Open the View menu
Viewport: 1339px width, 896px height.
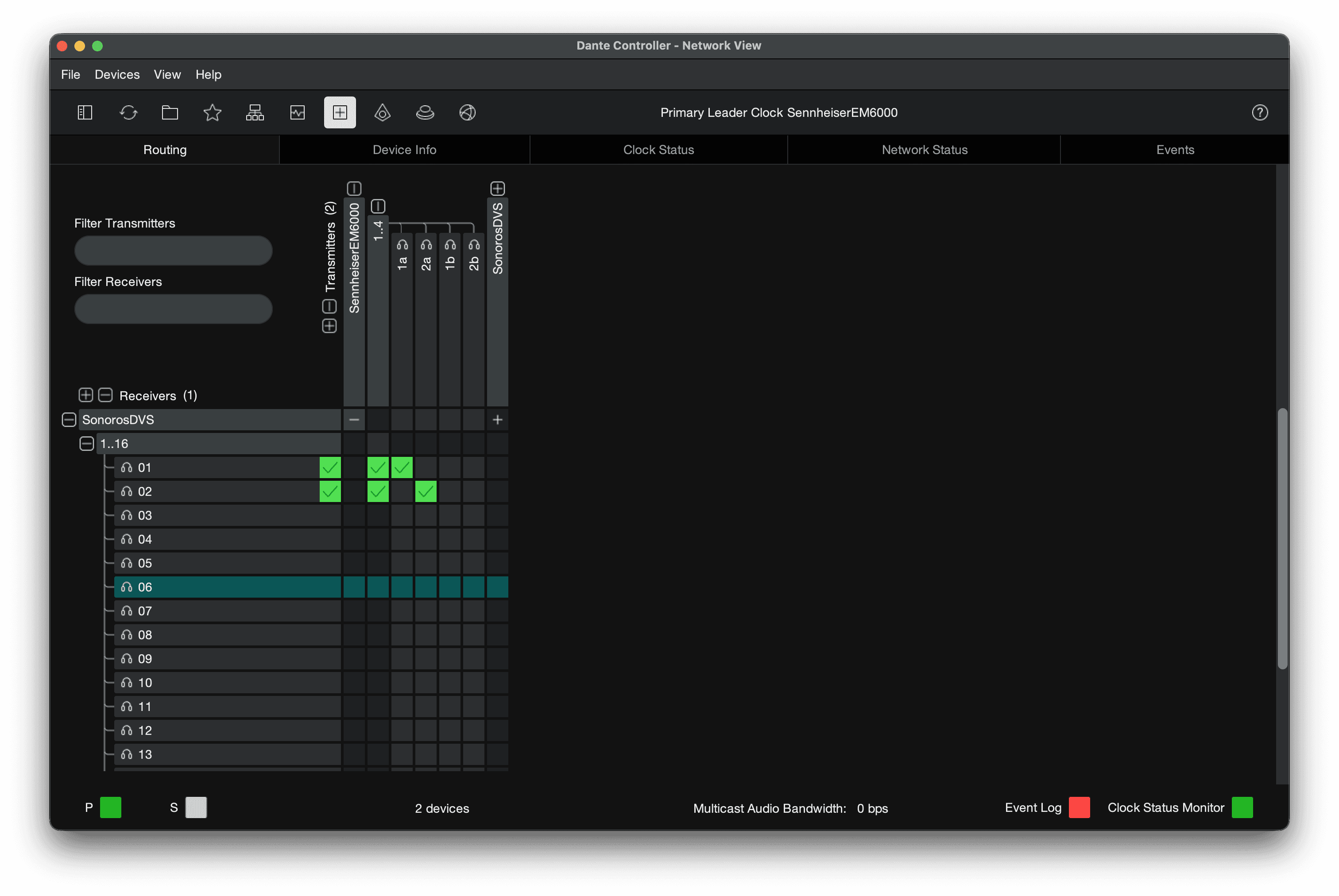[167, 75]
